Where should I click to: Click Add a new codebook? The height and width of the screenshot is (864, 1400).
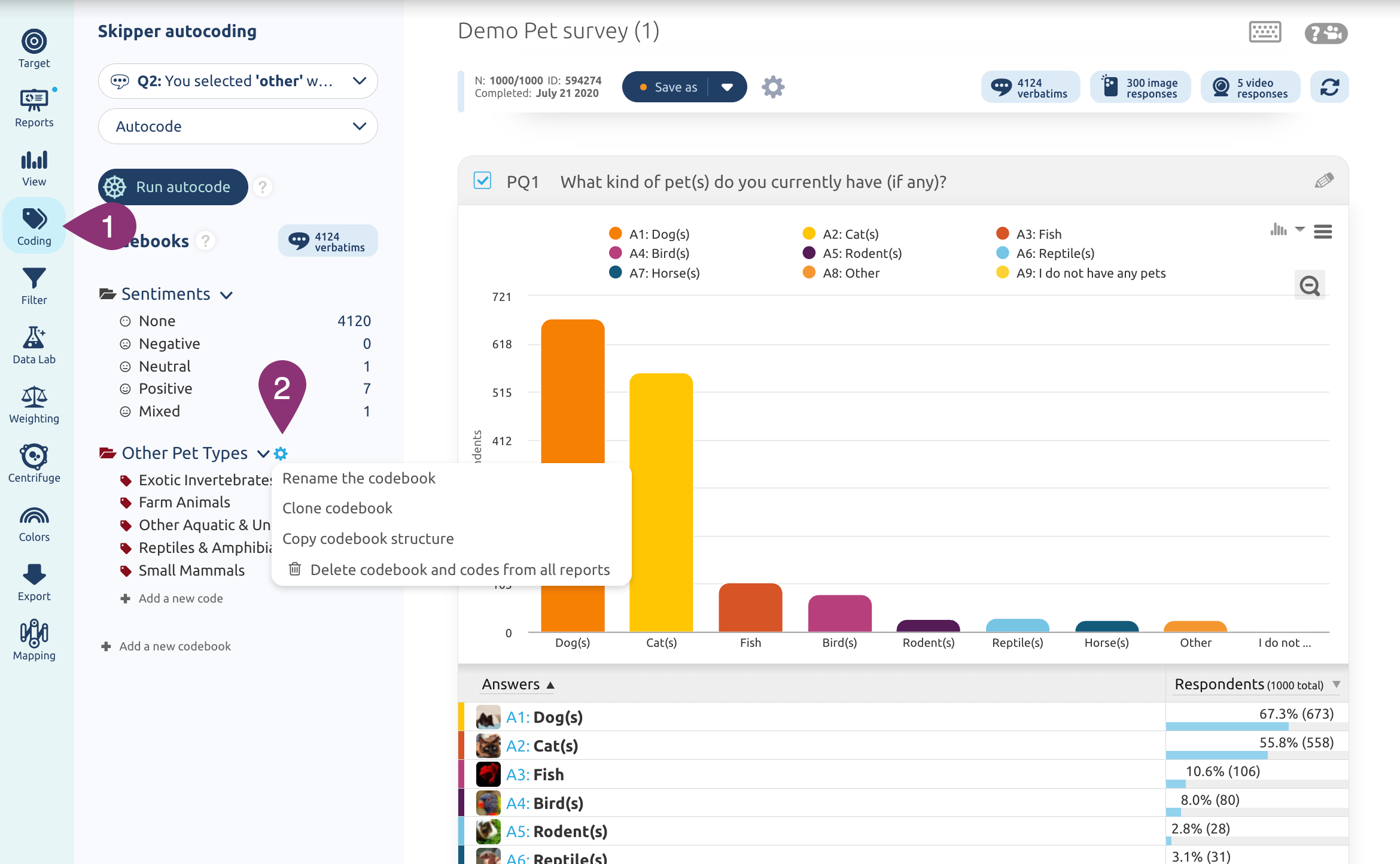166,646
